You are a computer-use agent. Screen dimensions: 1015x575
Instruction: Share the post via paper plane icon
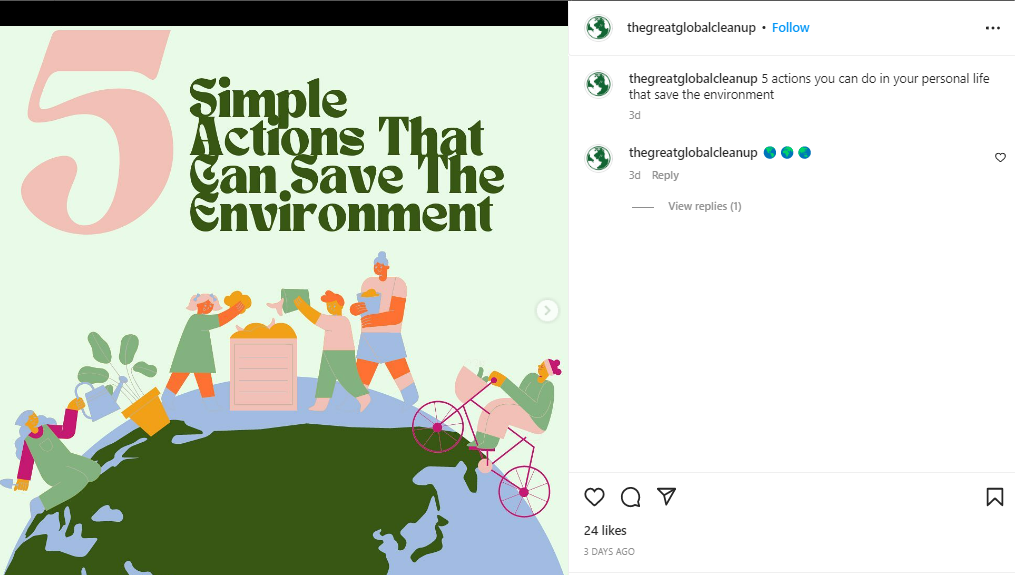coord(666,496)
